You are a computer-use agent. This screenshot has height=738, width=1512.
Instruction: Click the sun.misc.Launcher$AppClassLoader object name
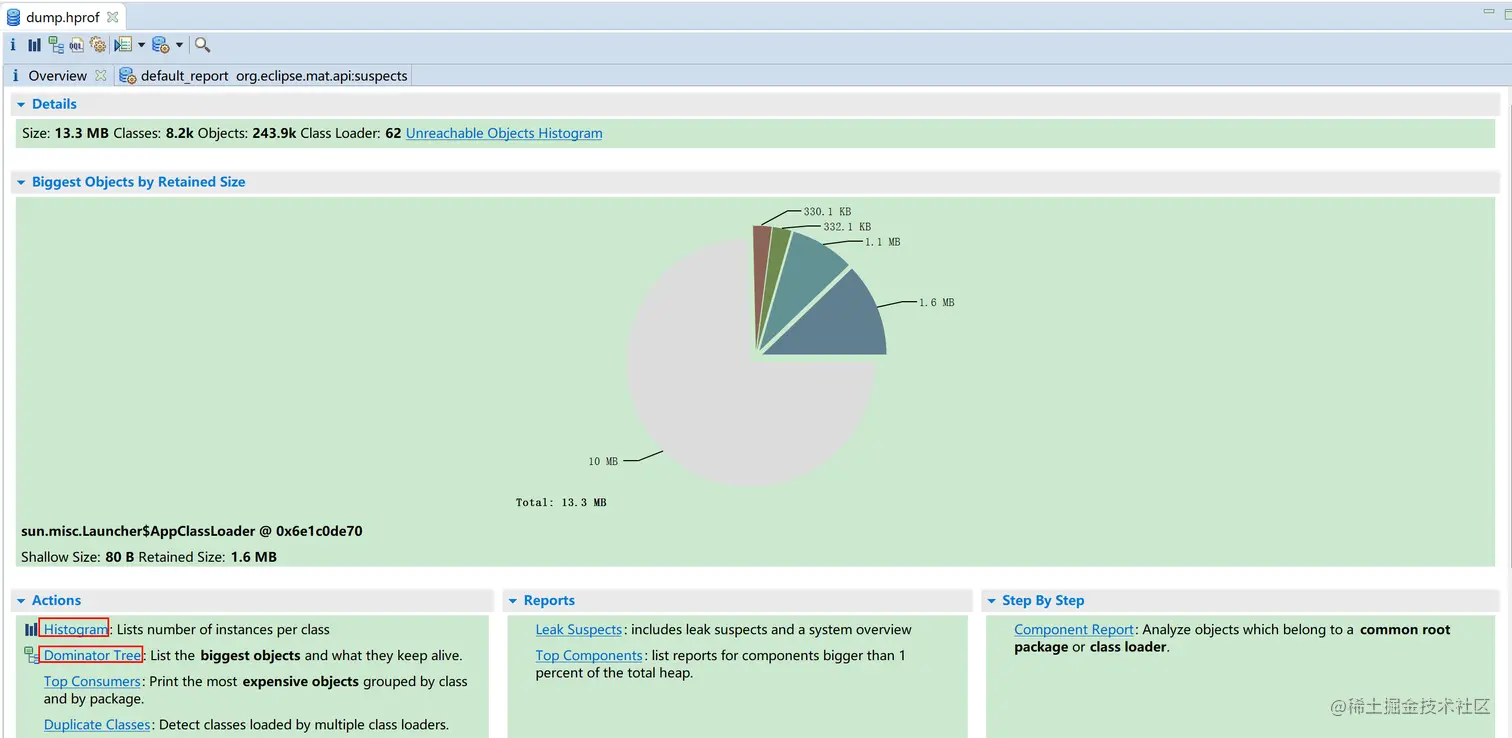[x=192, y=531]
